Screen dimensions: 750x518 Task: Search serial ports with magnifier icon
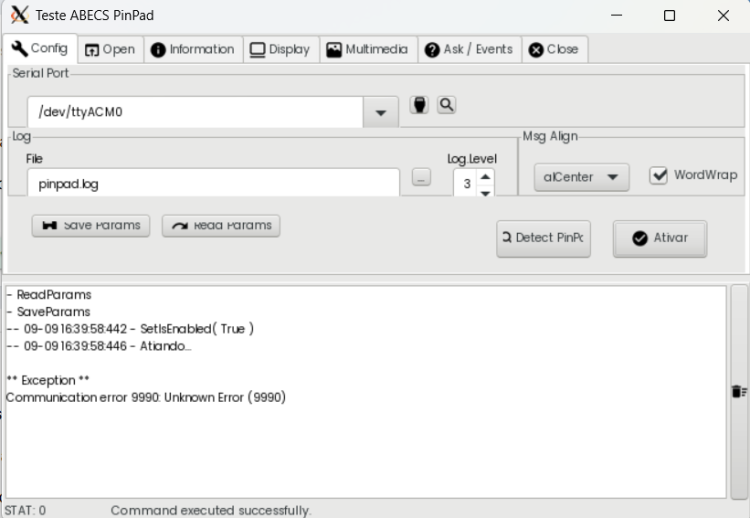tap(446, 105)
